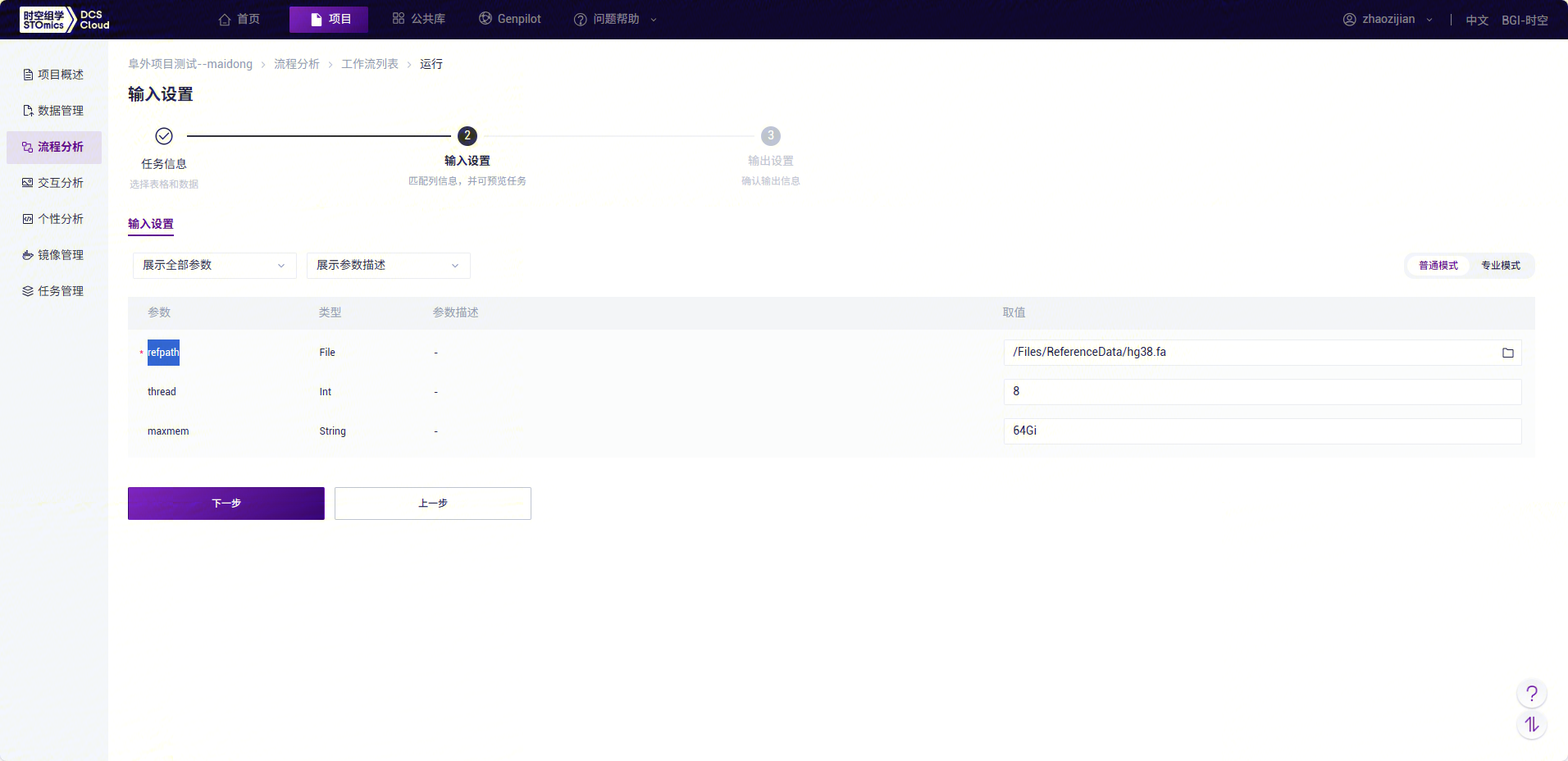Open 展示全部参数 dropdown
1568x761 pixels.
pos(215,266)
